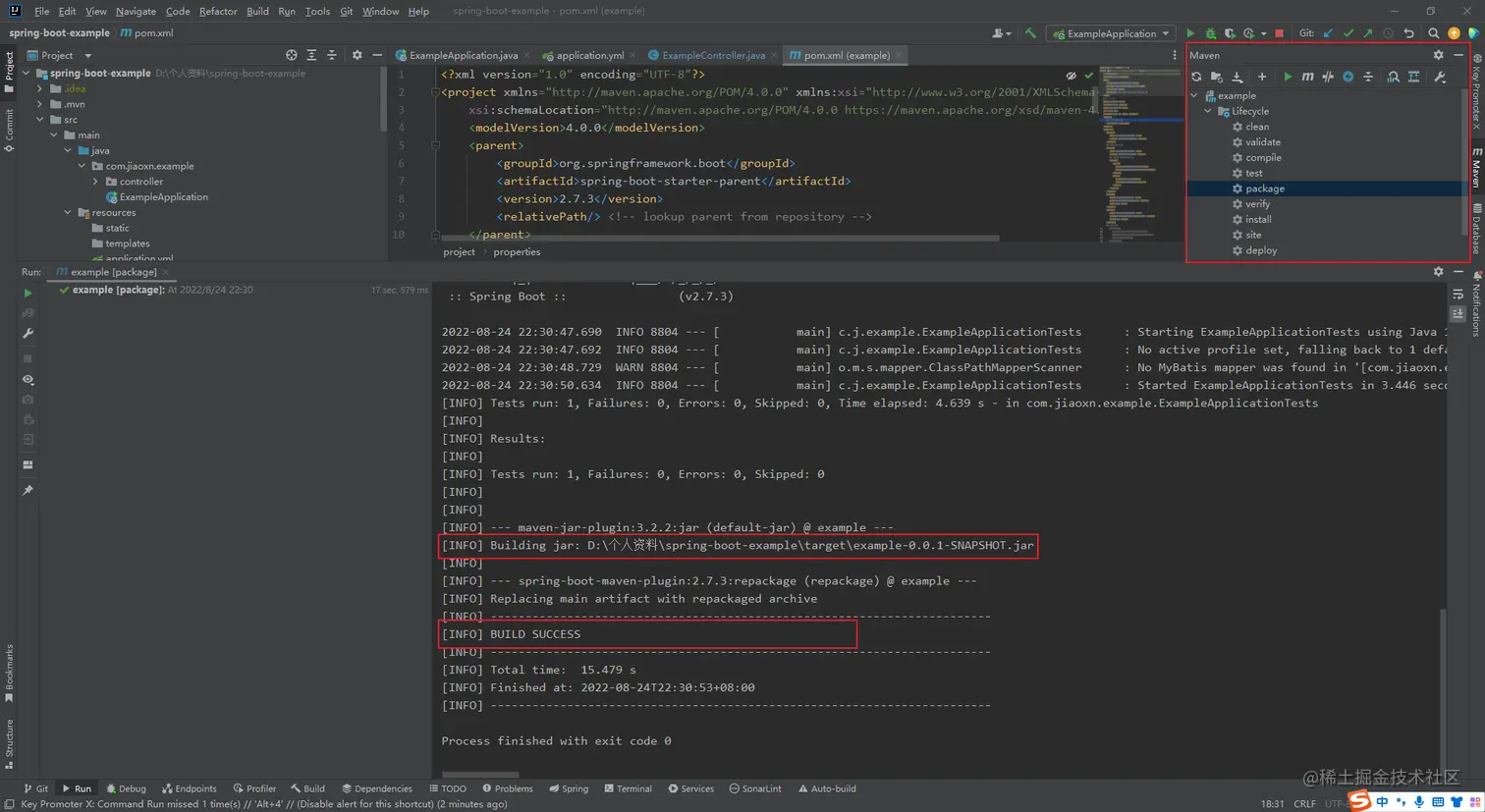Collapse all nodes in Maven tree

(x=1368, y=77)
